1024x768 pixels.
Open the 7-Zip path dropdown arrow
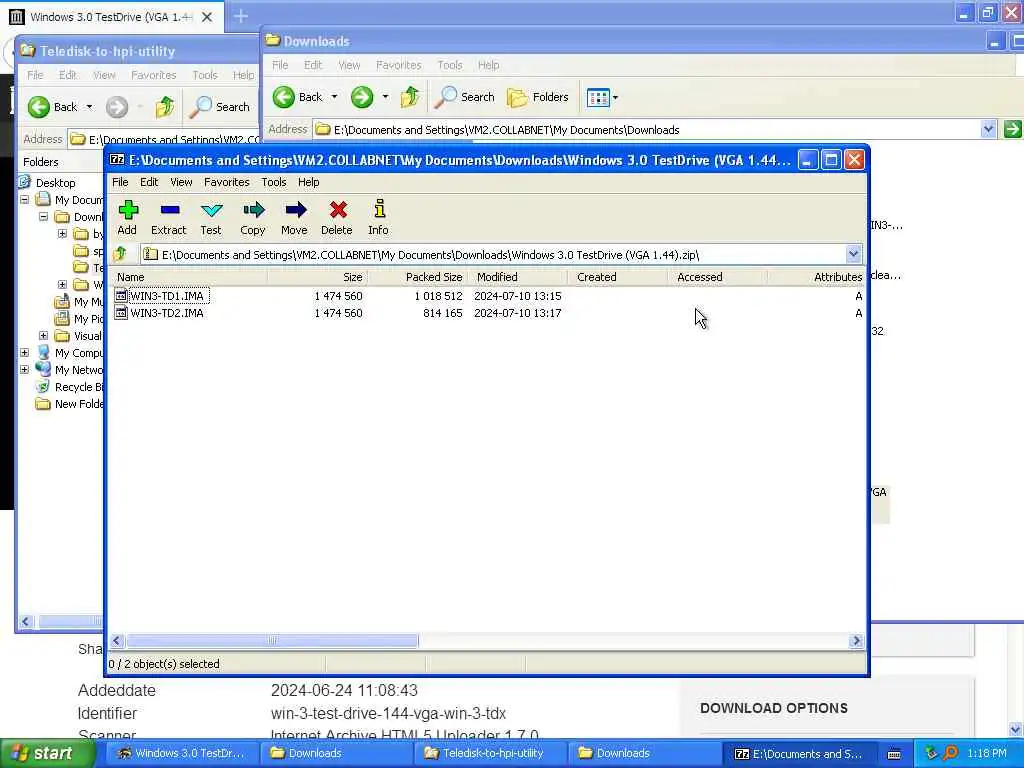point(853,254)
